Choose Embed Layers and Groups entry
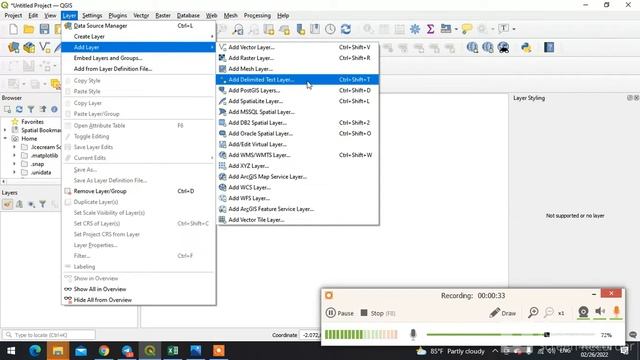The height and width of the screenshot is (360, 640). click(x=139, y=58)
